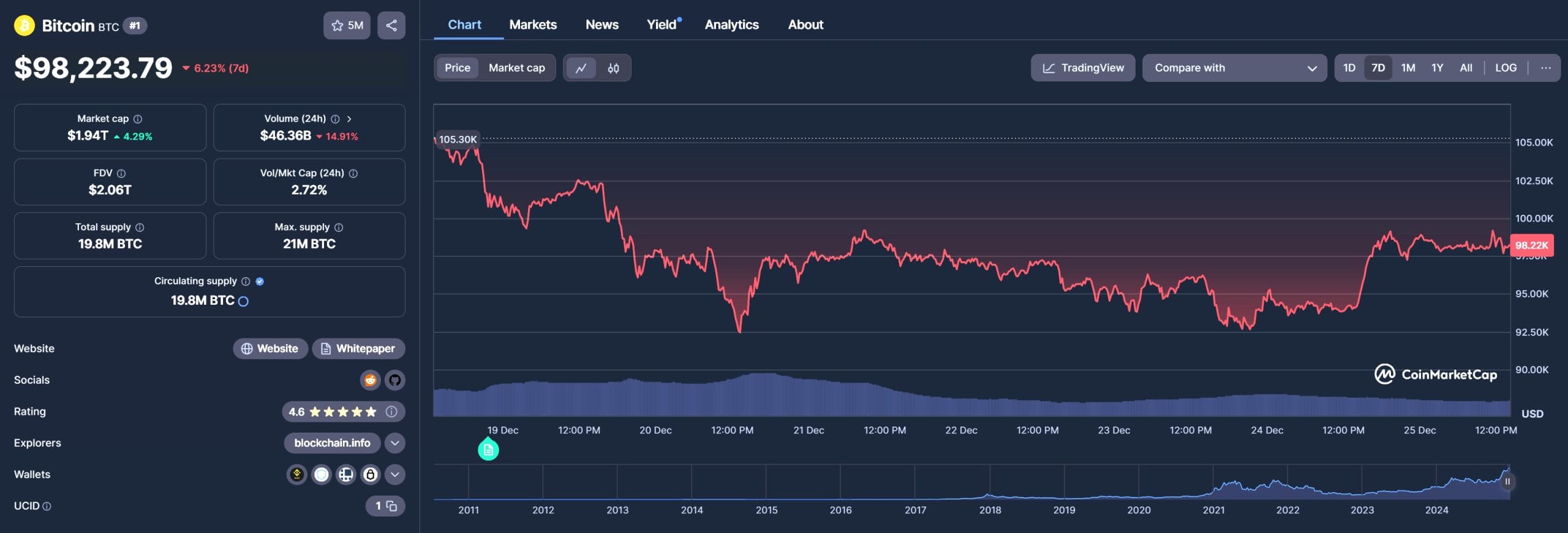Open Bitcoin GitHub social link

point(395,380)
